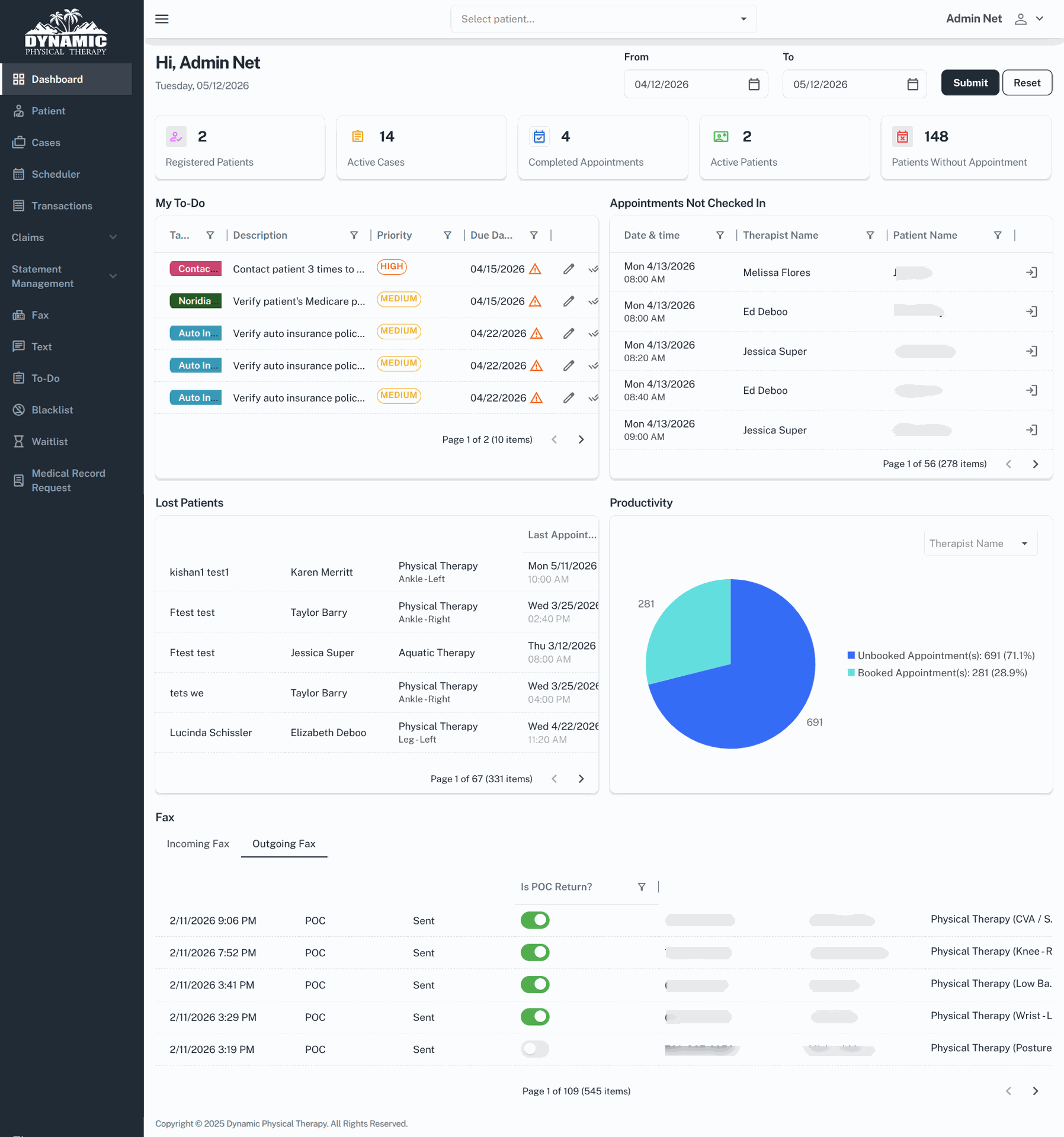1064x1137 pixels.
Task: Filter the To-Do Priority column
Action: point(447,235)
